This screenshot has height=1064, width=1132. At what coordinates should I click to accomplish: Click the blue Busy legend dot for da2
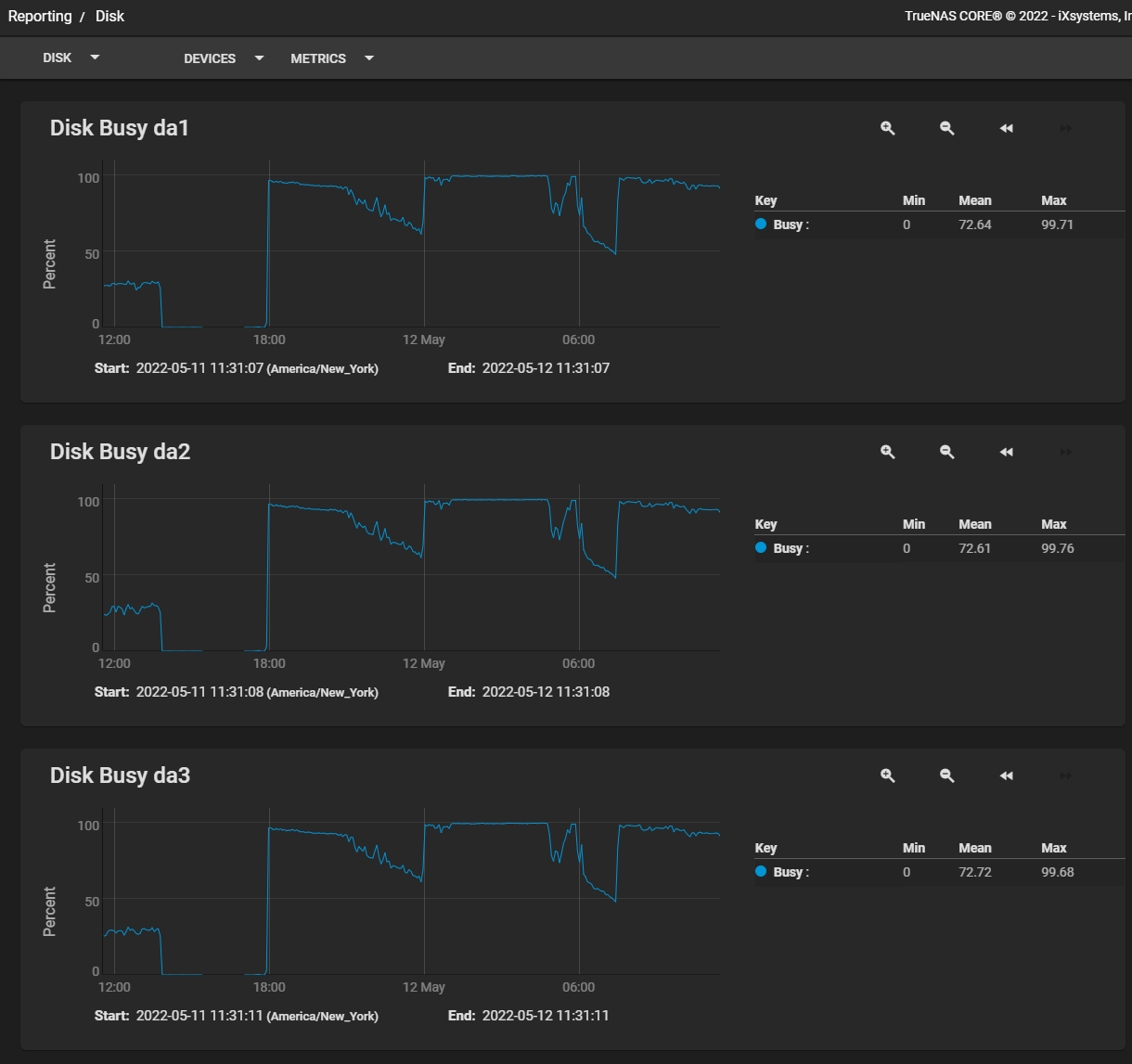coord(761,548)
